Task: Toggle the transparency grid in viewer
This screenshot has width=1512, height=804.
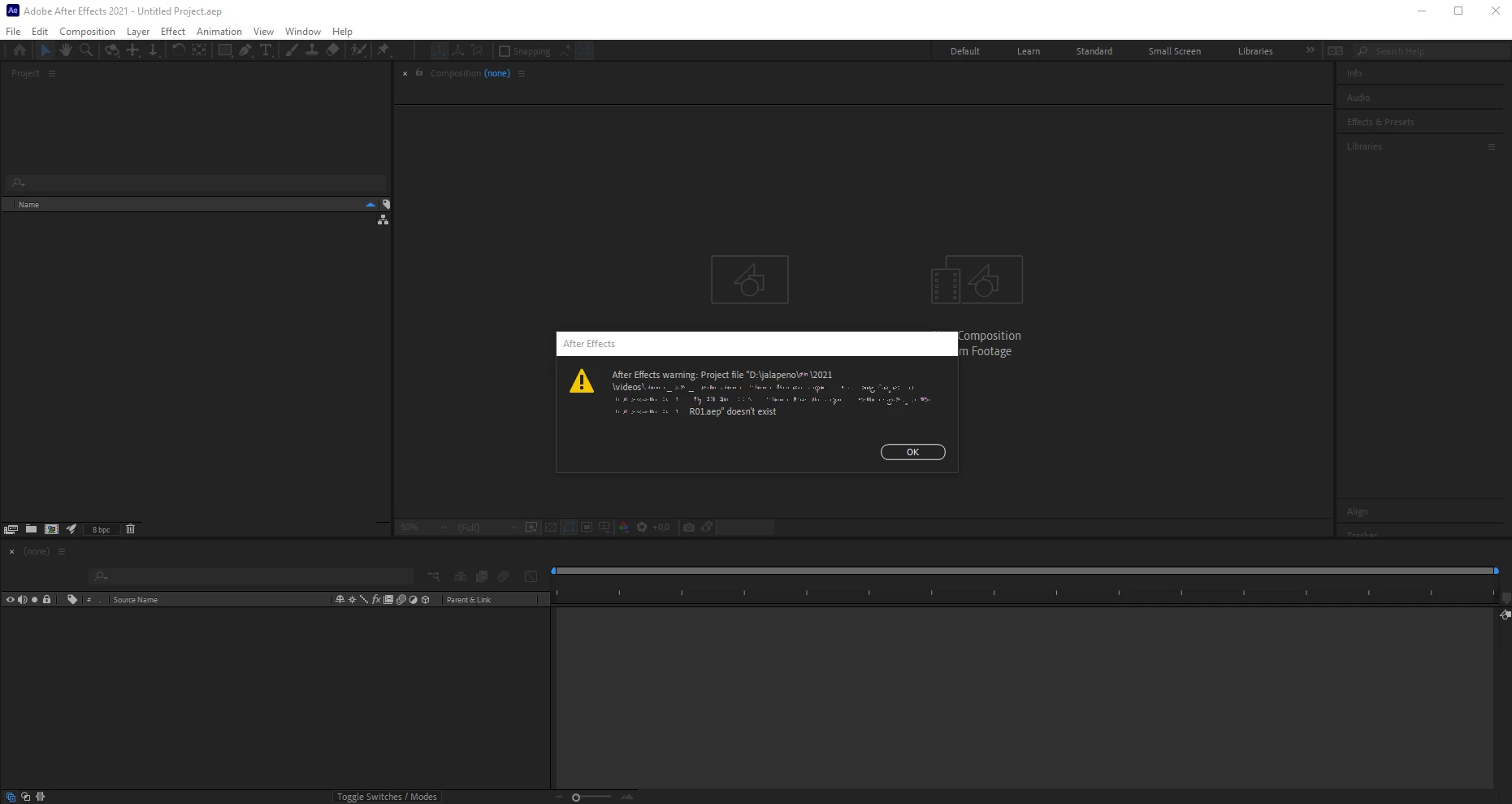Action: [x=550, y=528]
